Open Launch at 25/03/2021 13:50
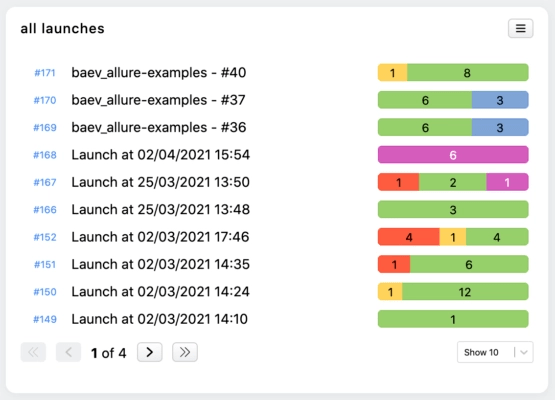555x400 pixels. click(160, 182)
